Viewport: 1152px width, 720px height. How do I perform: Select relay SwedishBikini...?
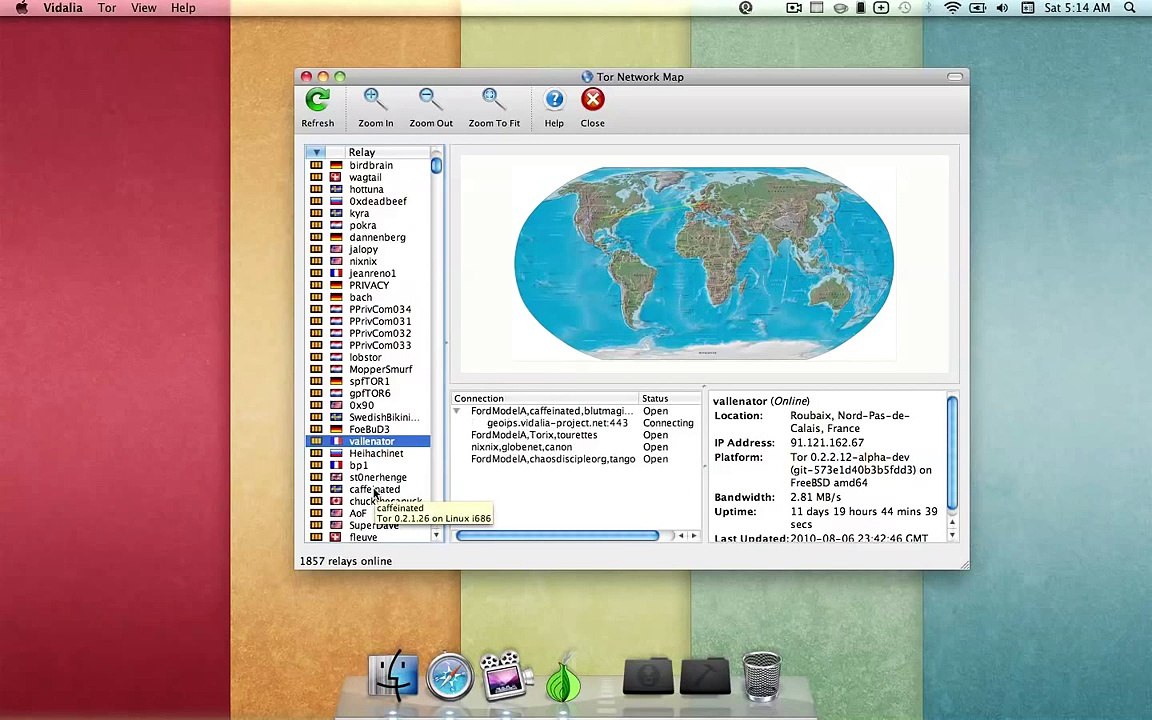[368, 417]
